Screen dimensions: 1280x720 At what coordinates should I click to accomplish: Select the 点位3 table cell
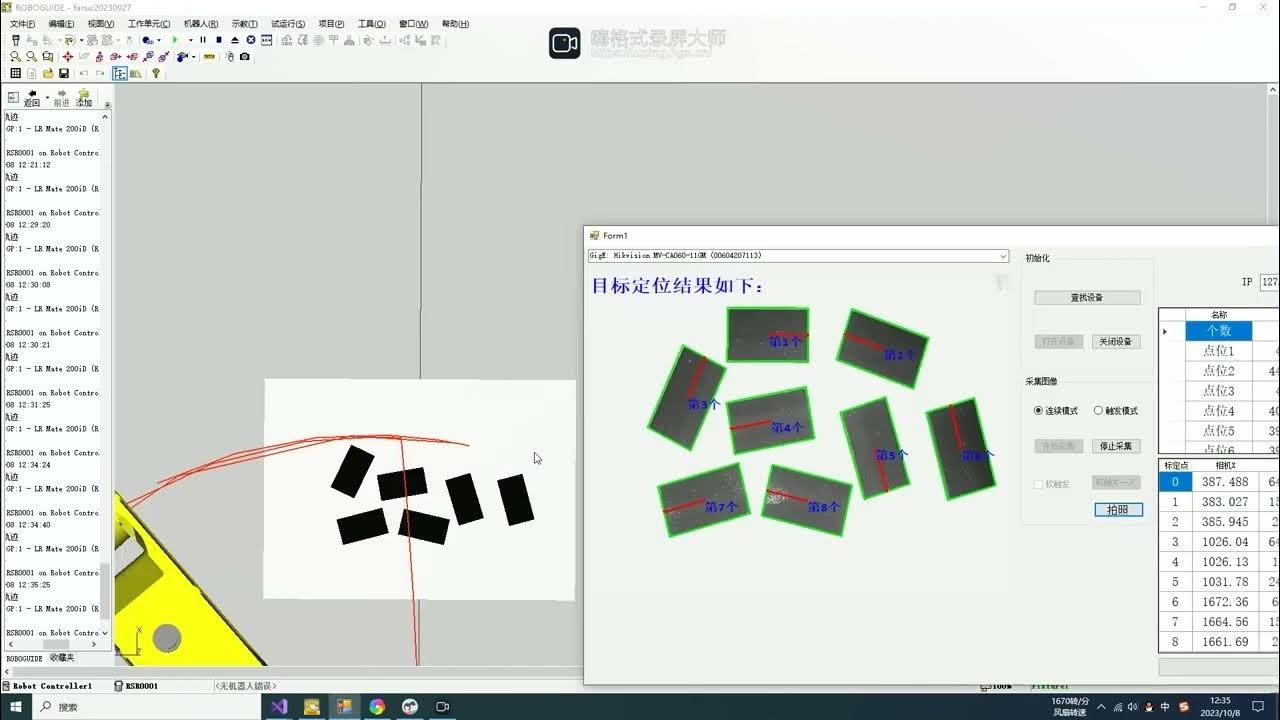(1218, 391)
